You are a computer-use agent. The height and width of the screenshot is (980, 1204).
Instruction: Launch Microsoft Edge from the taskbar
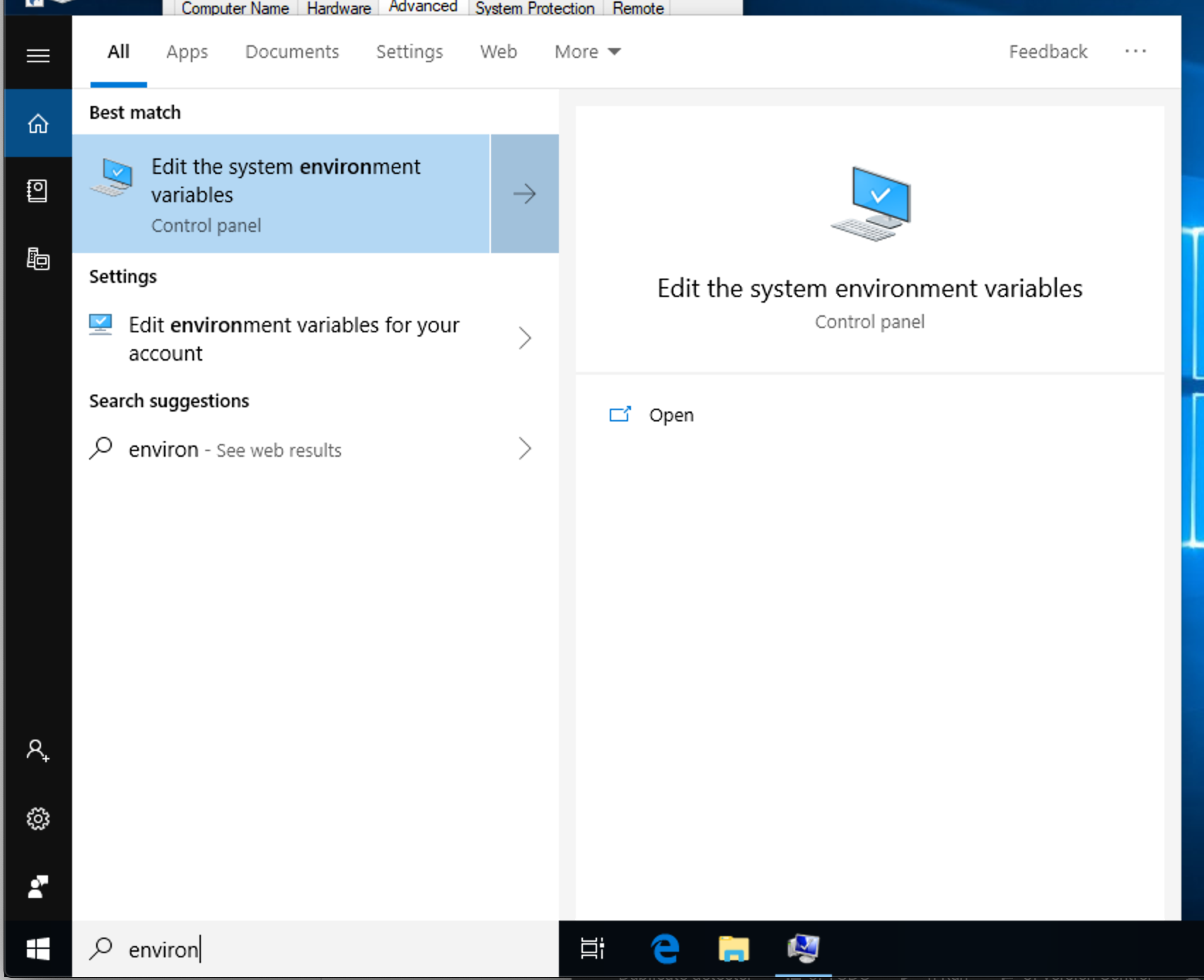665,948
